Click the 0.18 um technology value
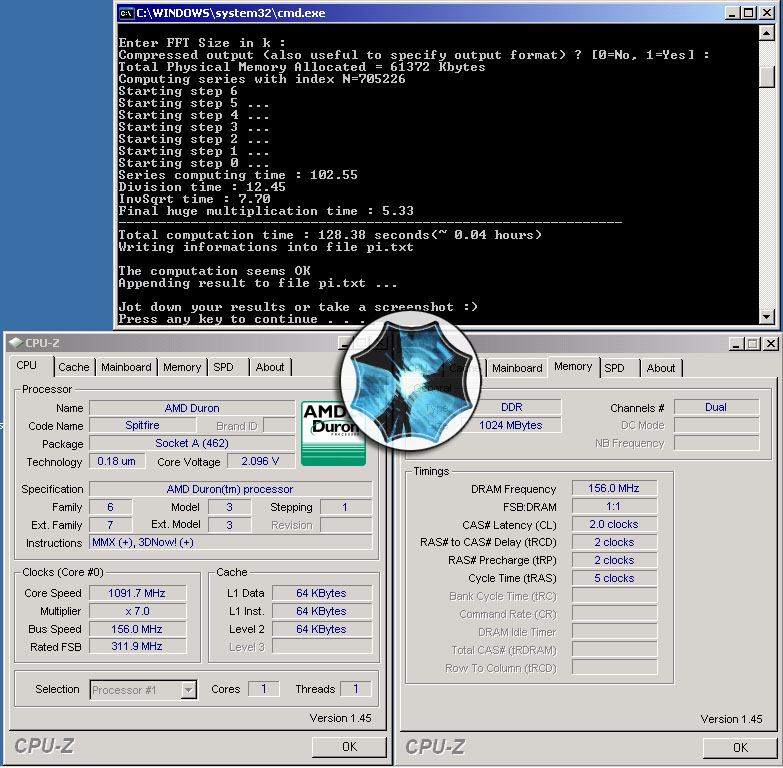The image size is (783, 768). click(x=117, y=461)
